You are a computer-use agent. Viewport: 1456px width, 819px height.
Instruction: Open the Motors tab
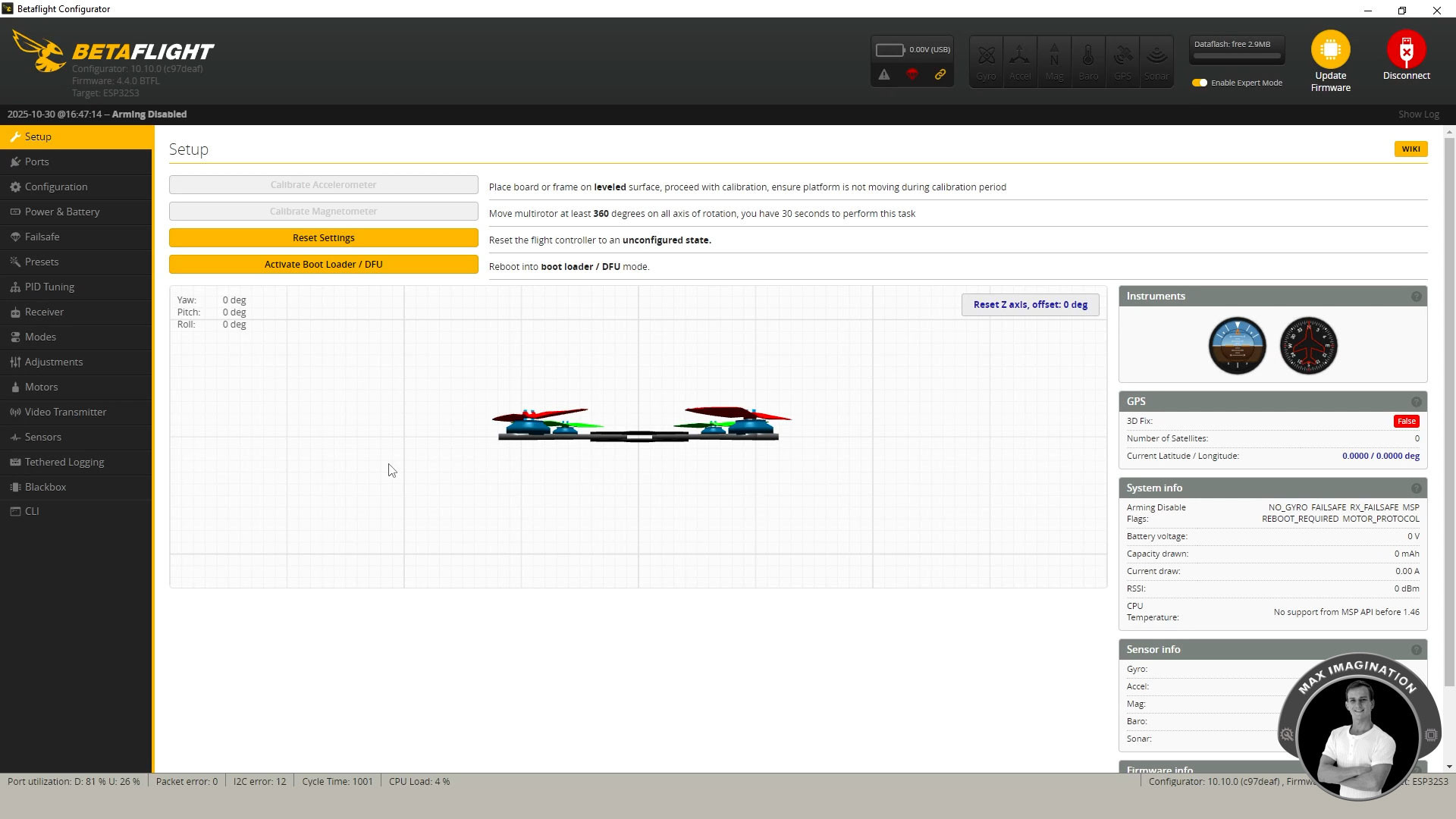[41, 387]
